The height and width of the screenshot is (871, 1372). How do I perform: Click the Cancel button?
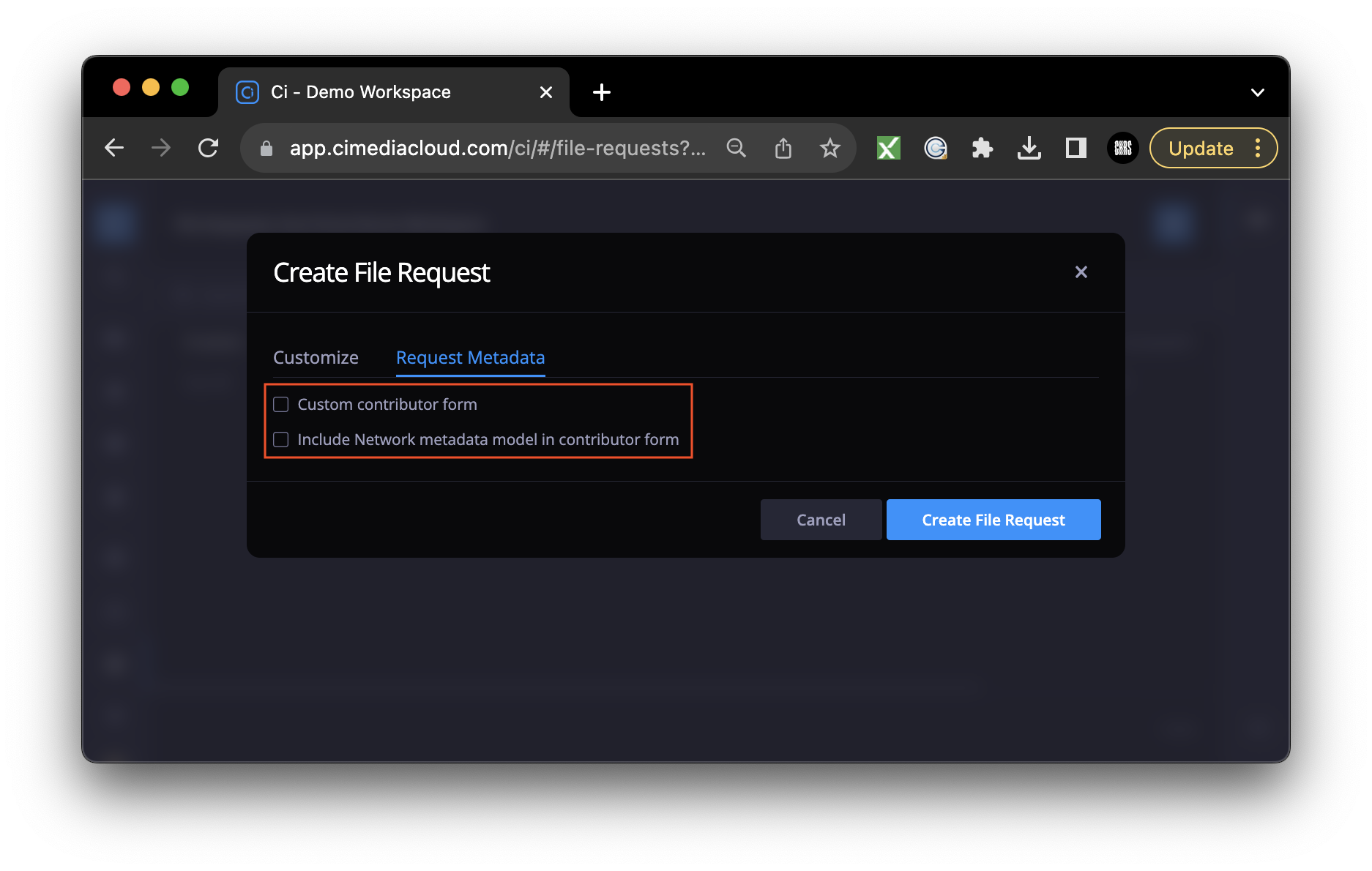(821, 520)
